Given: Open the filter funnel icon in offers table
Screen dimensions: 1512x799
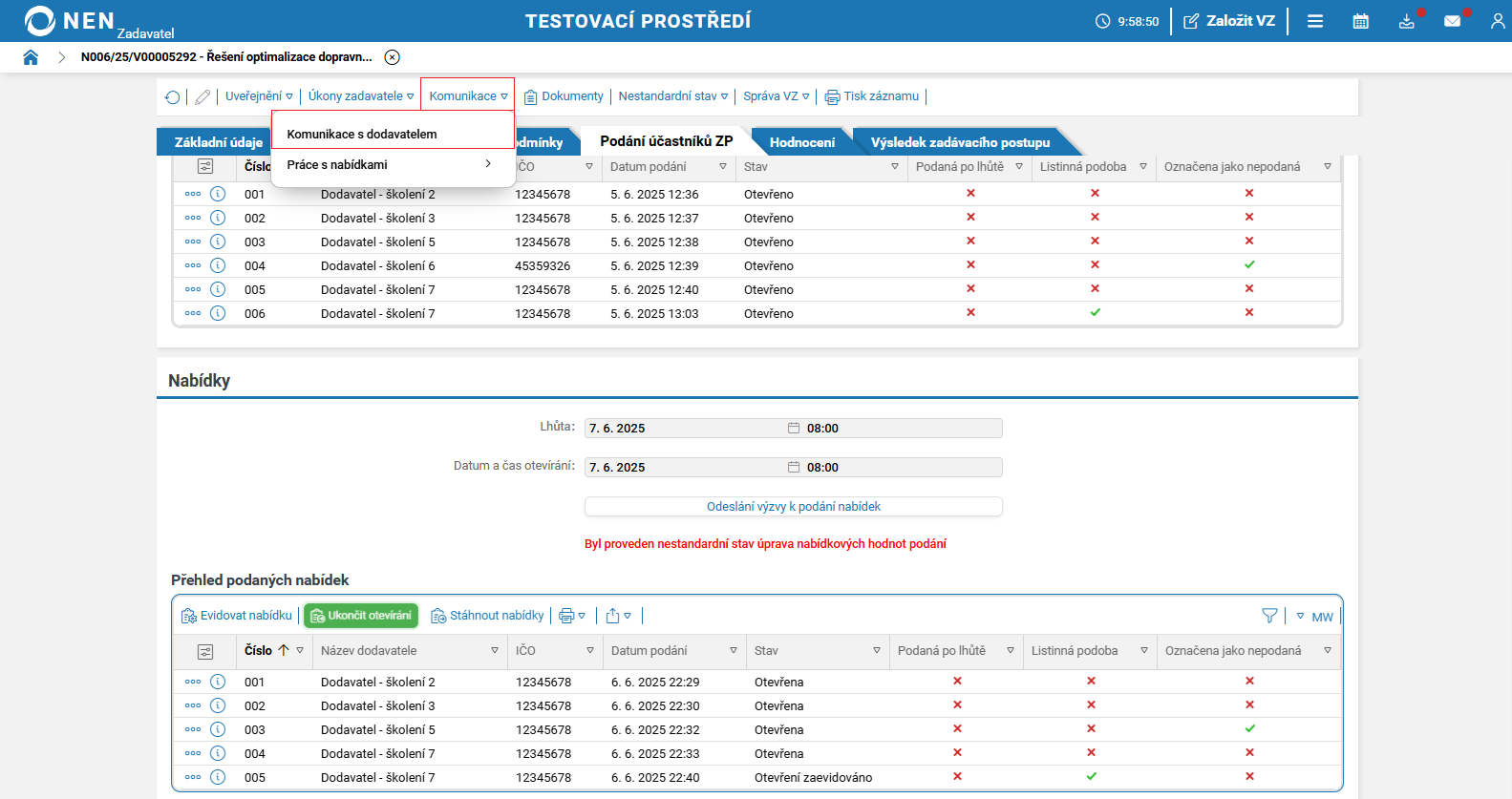Looking at the screenshot, I should click(x=1269, y=616).
